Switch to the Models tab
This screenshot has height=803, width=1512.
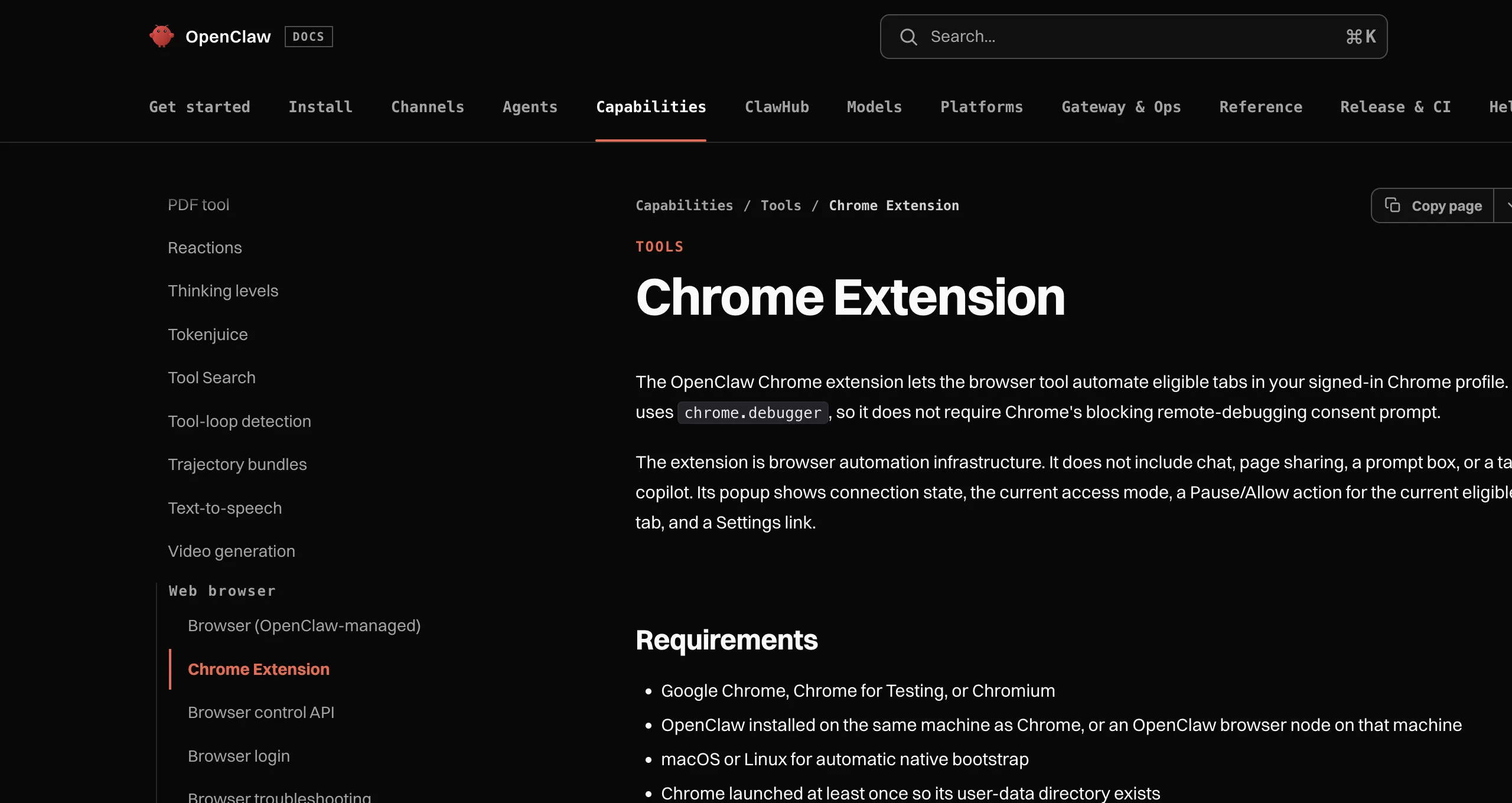coord(874,107)
